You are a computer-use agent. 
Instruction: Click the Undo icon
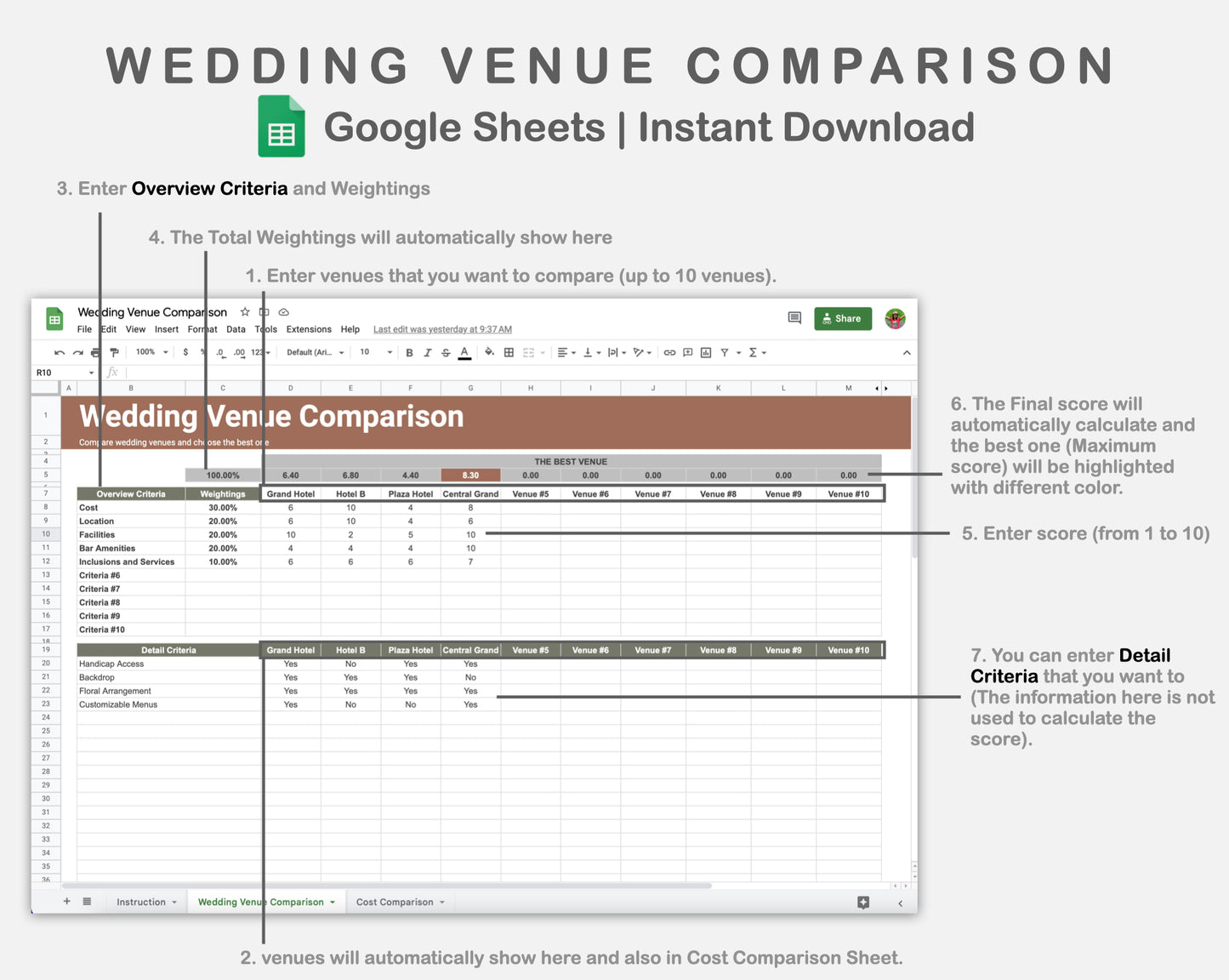59,352
